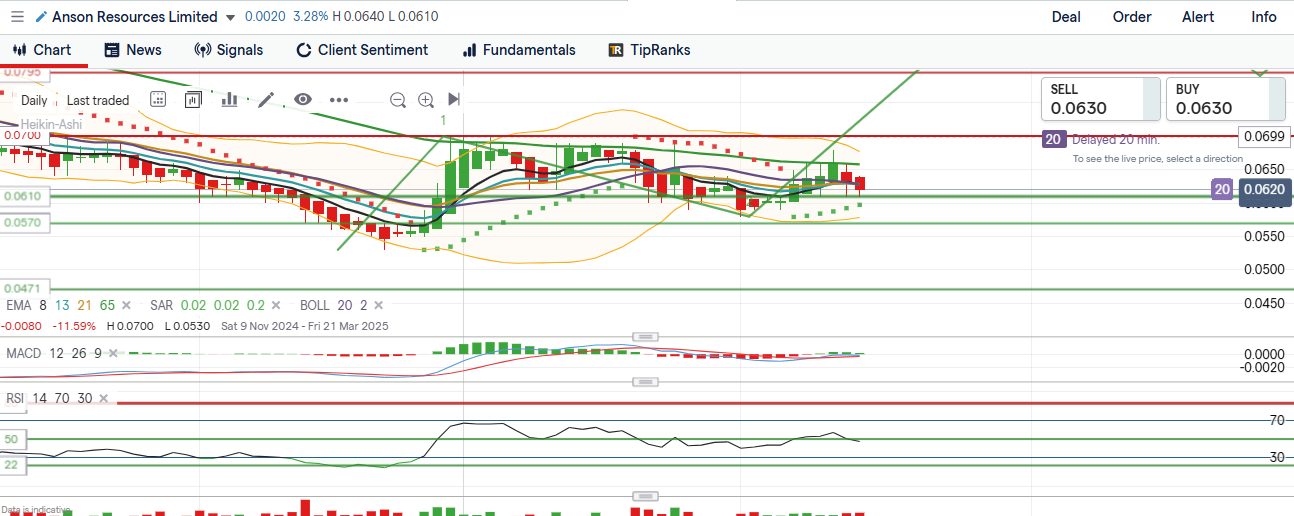Open the drawing pencil tool
The width and height of the screenshot is (1294, 516).
point(266,99)
